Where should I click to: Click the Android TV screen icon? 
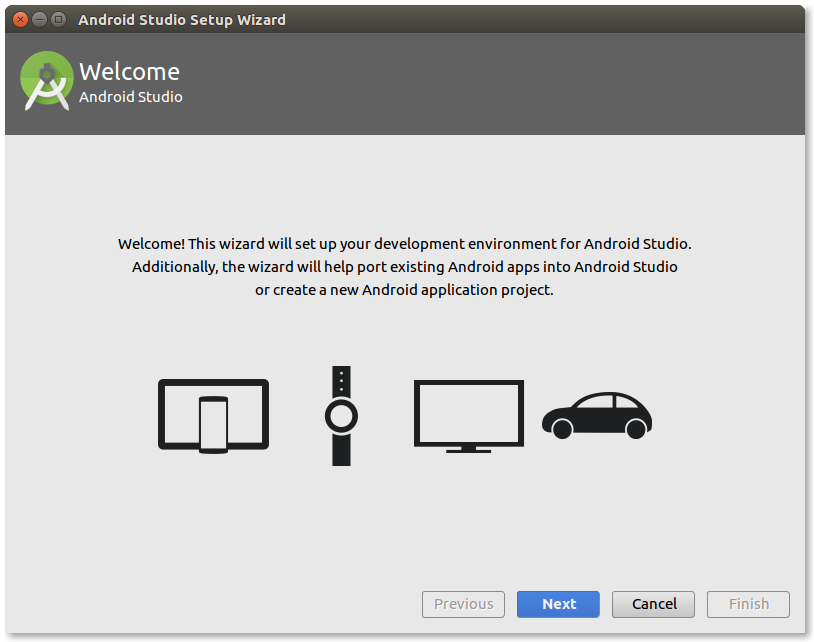pyautogui.click(x=469, y=416)
